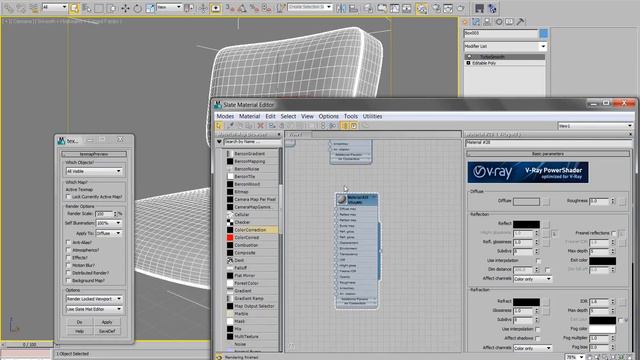Enable the Effects checkbox
The height and width of the screenshot is (360, 640).
[68, 258]
